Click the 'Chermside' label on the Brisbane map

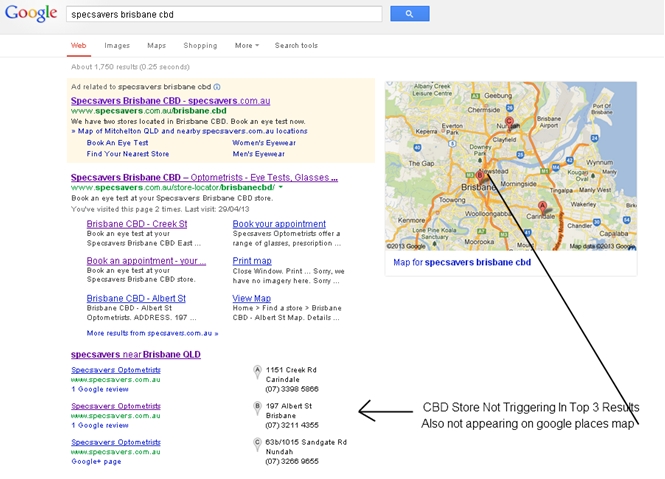[483, 110]
